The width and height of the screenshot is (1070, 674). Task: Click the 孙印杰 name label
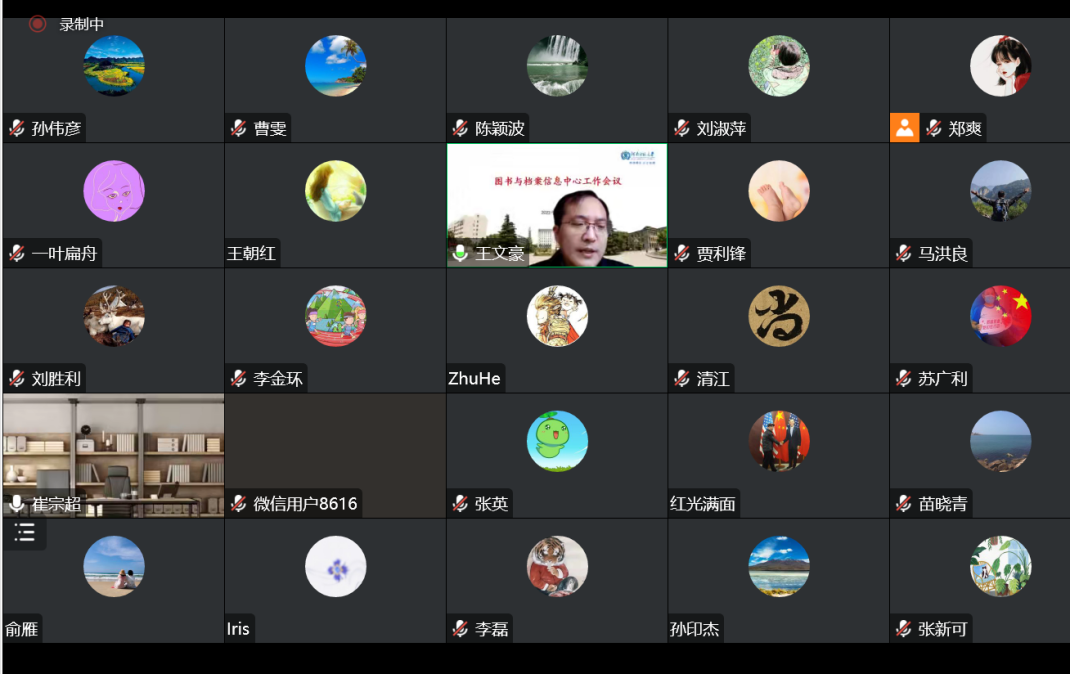coord(695,629)
